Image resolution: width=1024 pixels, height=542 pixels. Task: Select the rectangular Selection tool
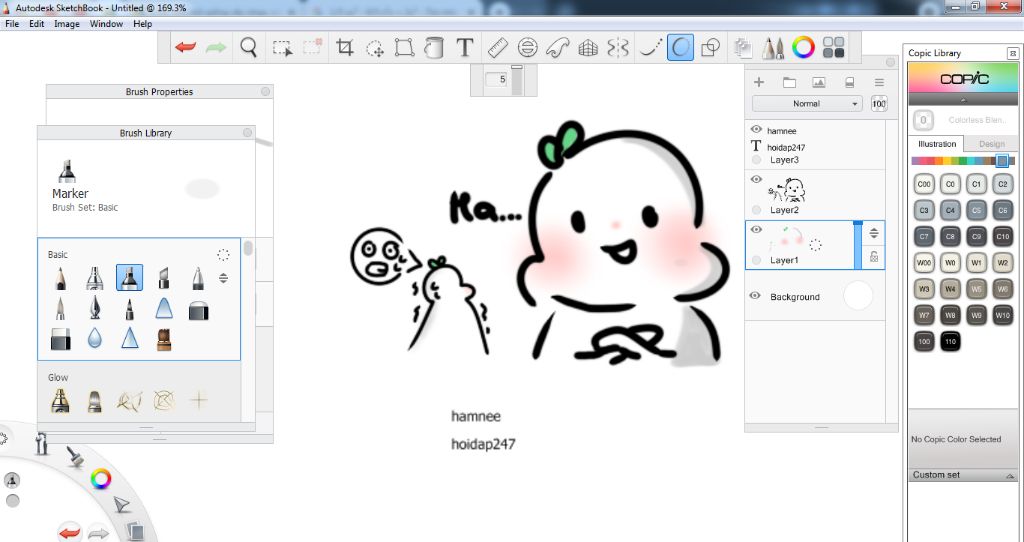(282, 48)
